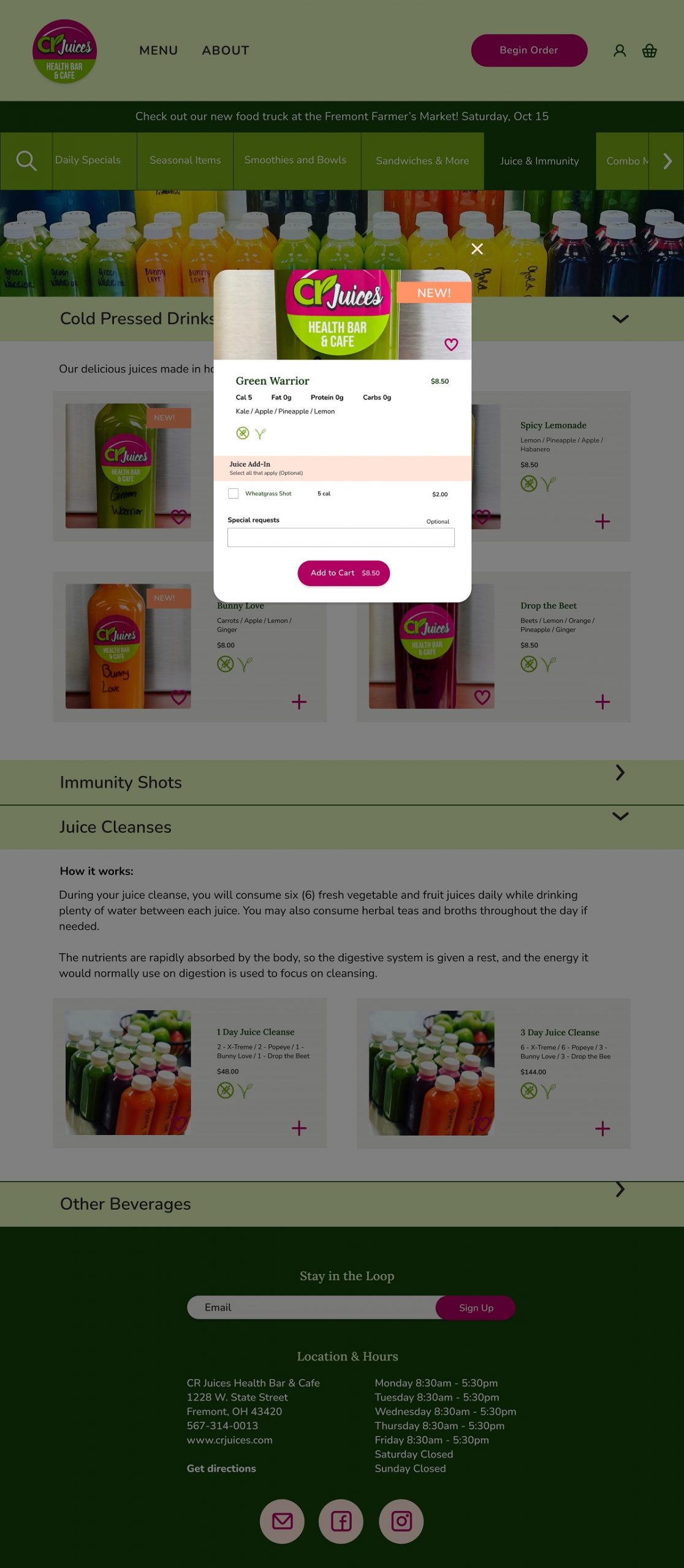Favorite Green Warrior with modal heart icon
This screenshot has height=1568, width=684.
pyautogui.click(x=451, y=344)
